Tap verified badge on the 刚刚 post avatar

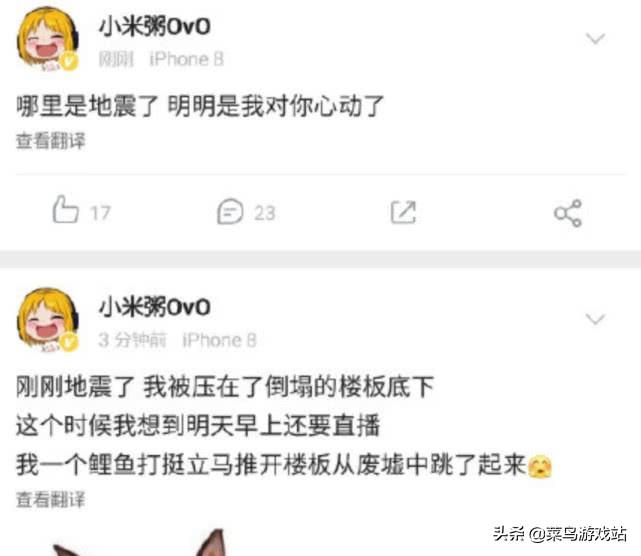pos(69,62)
